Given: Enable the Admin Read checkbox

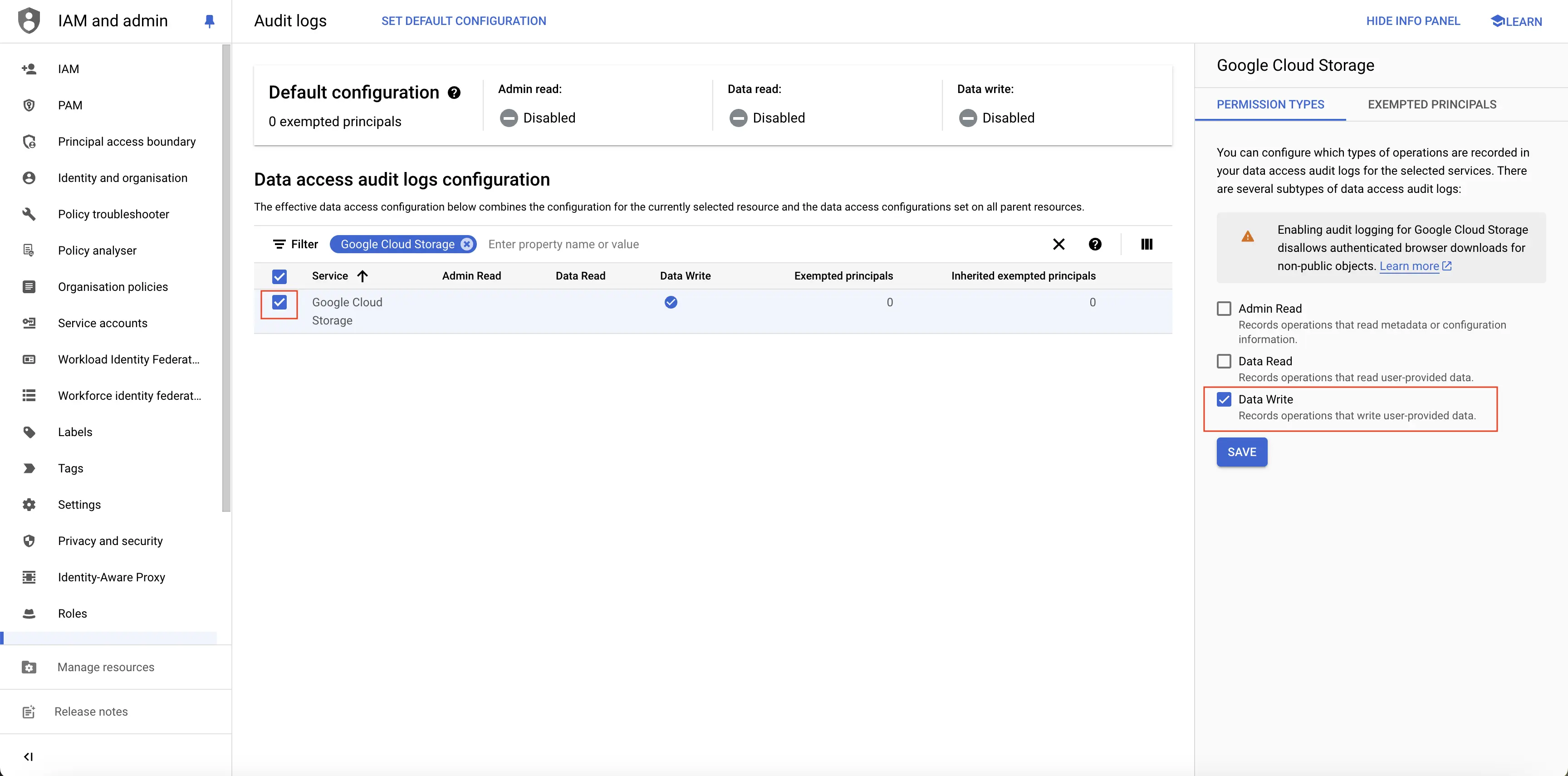Looking at the screenshot, I should click(x=1224, y=309).
